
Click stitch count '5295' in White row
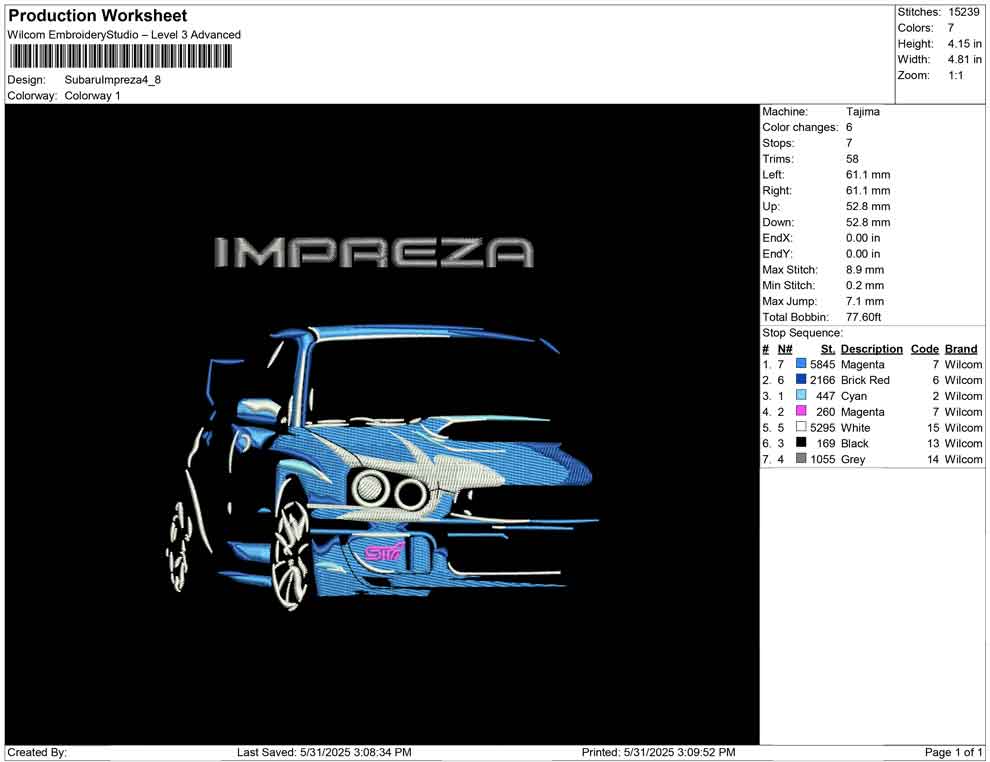[822, 427]
